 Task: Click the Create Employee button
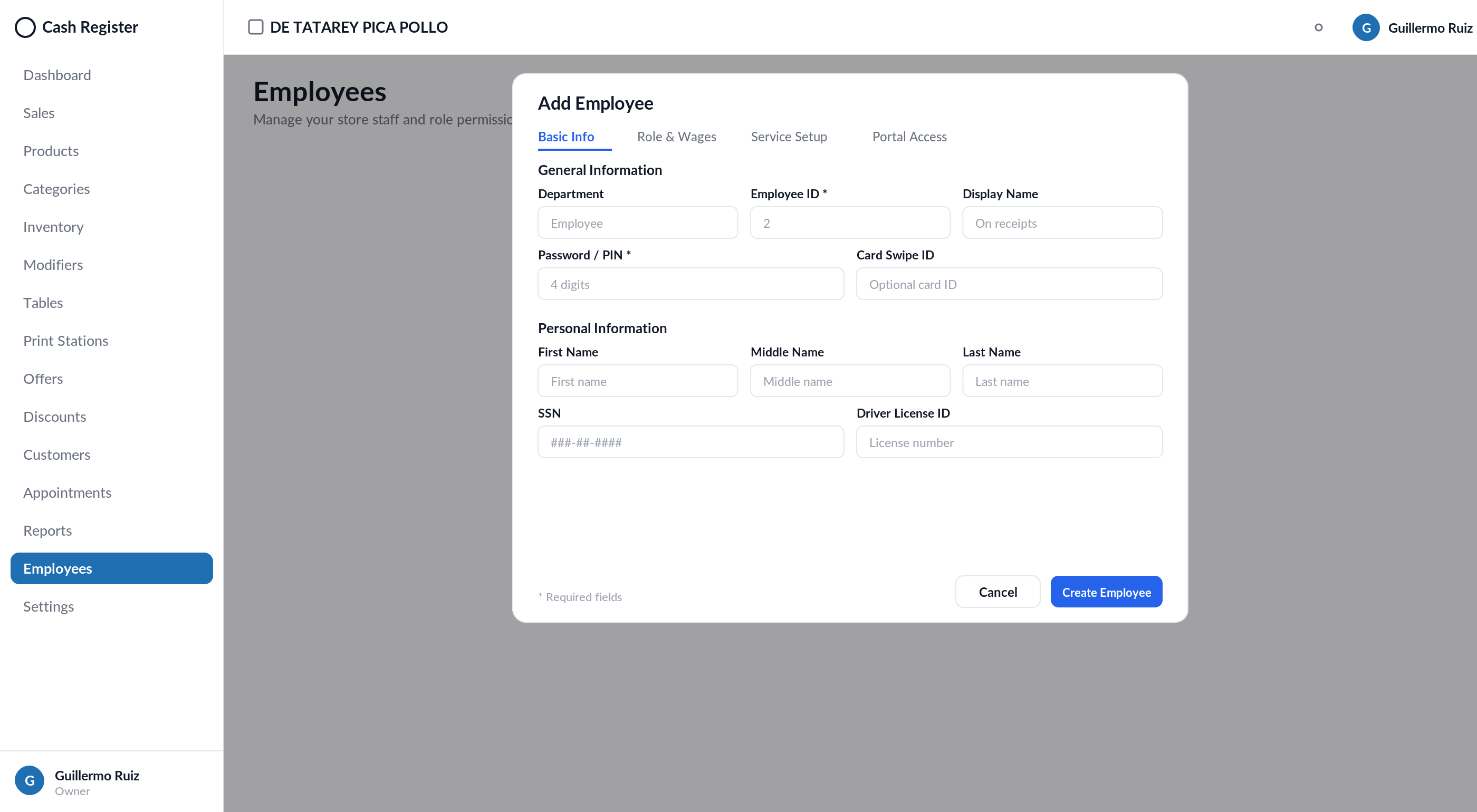coord(1106,592)
